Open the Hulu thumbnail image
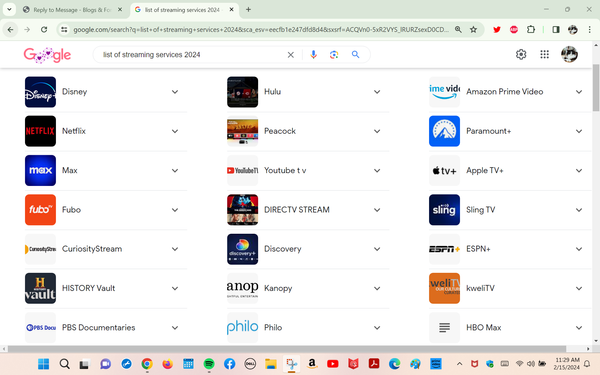 242,92
